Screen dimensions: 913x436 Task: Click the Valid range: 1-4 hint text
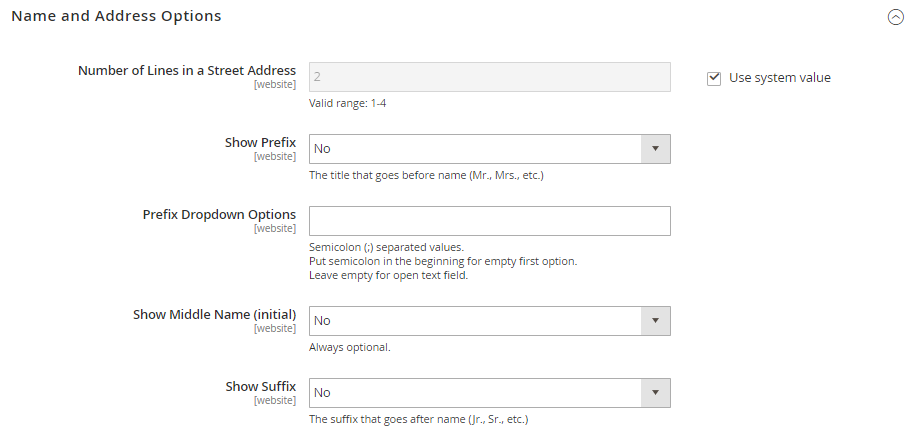point(348,104)
